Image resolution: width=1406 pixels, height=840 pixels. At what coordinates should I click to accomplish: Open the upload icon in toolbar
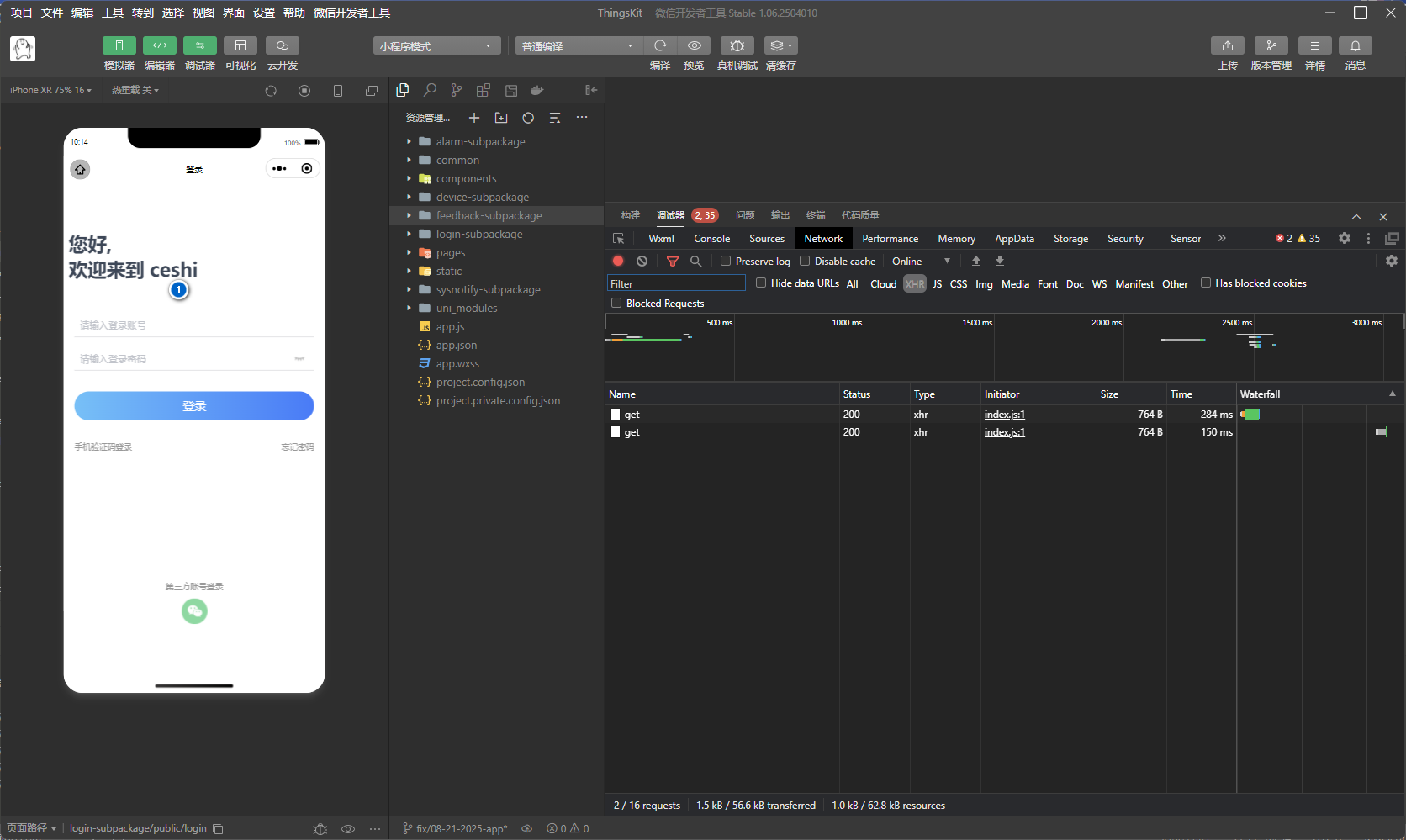pos(1227,45)
